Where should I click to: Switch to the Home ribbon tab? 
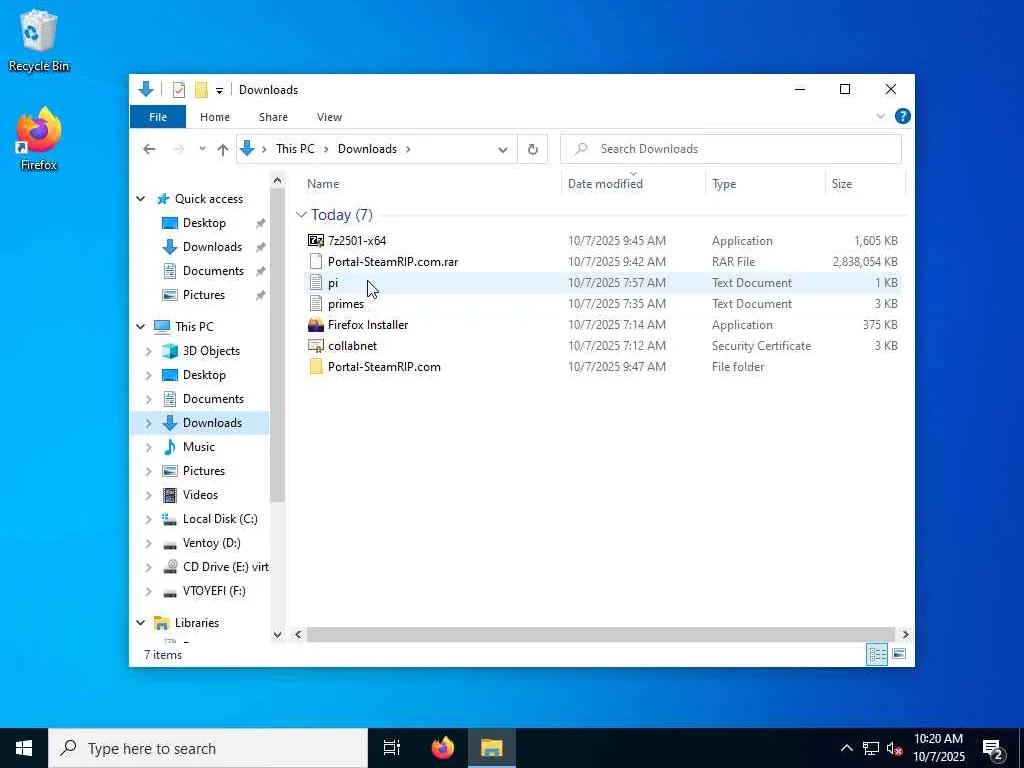(x=215, y=117)
